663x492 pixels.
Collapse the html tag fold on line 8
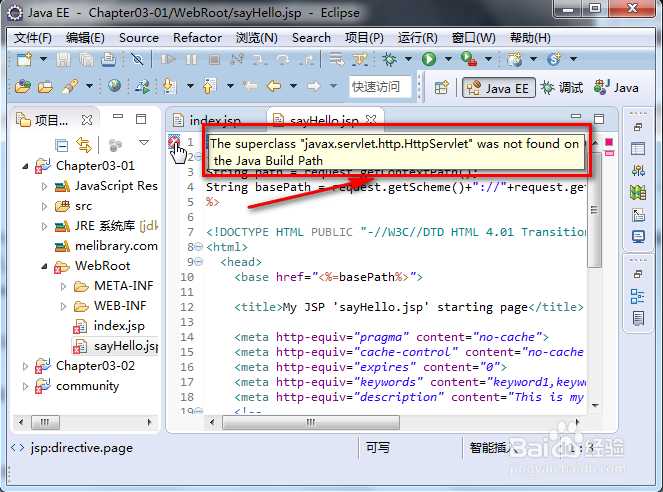pyautogui.click(x=198, y=246)
